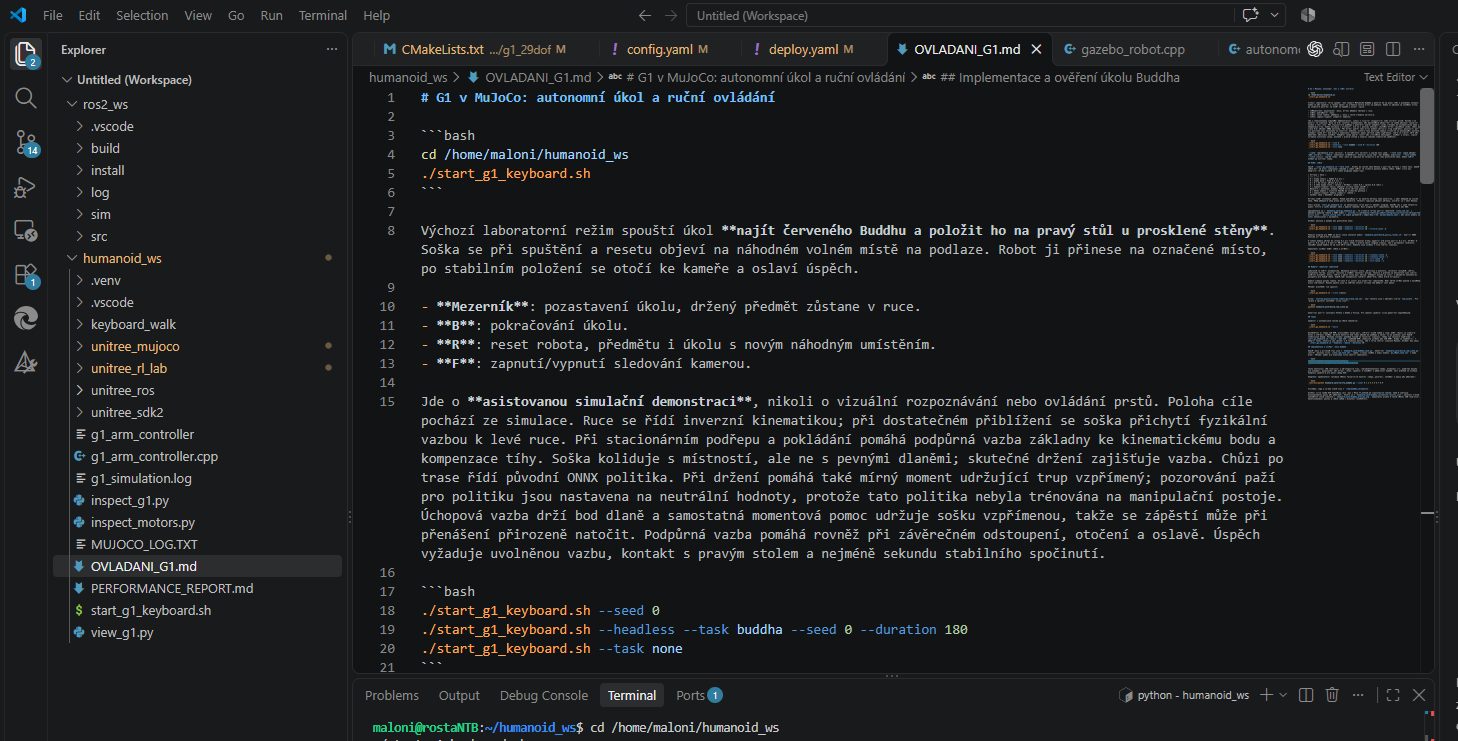Screen dimensions: 1458x741
Task: Click the editor vertical scrollbar thumb
Action: pos(1428,136)
